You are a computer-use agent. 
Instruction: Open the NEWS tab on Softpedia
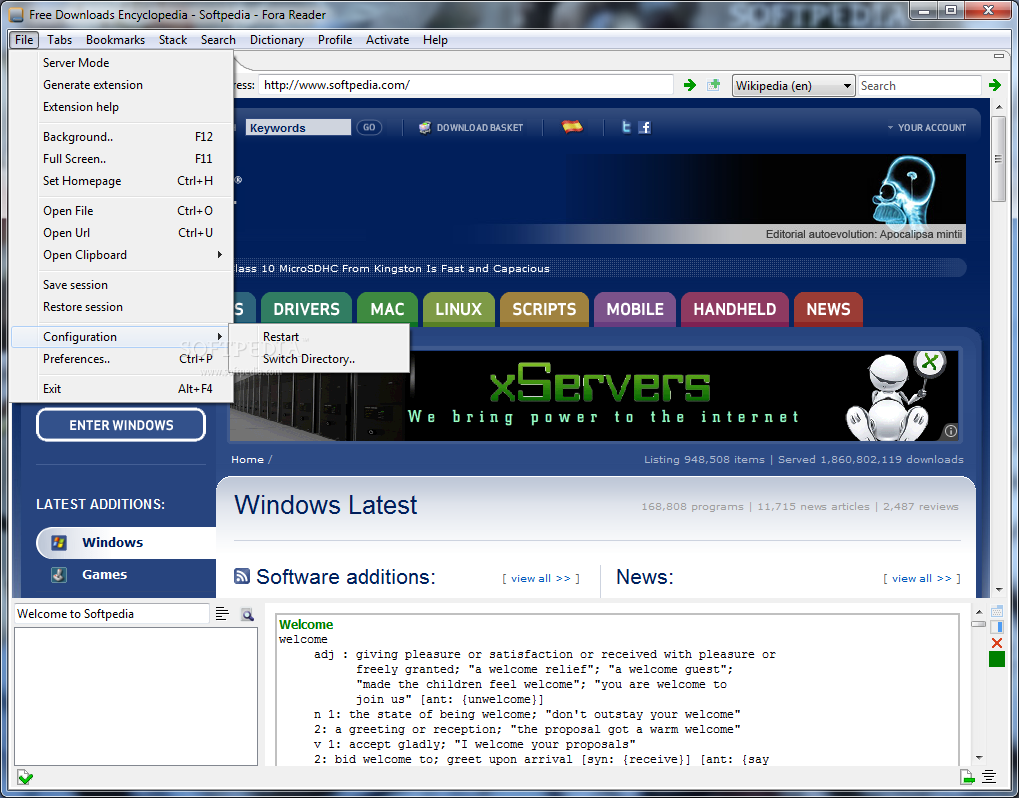[x=829, y=309]
